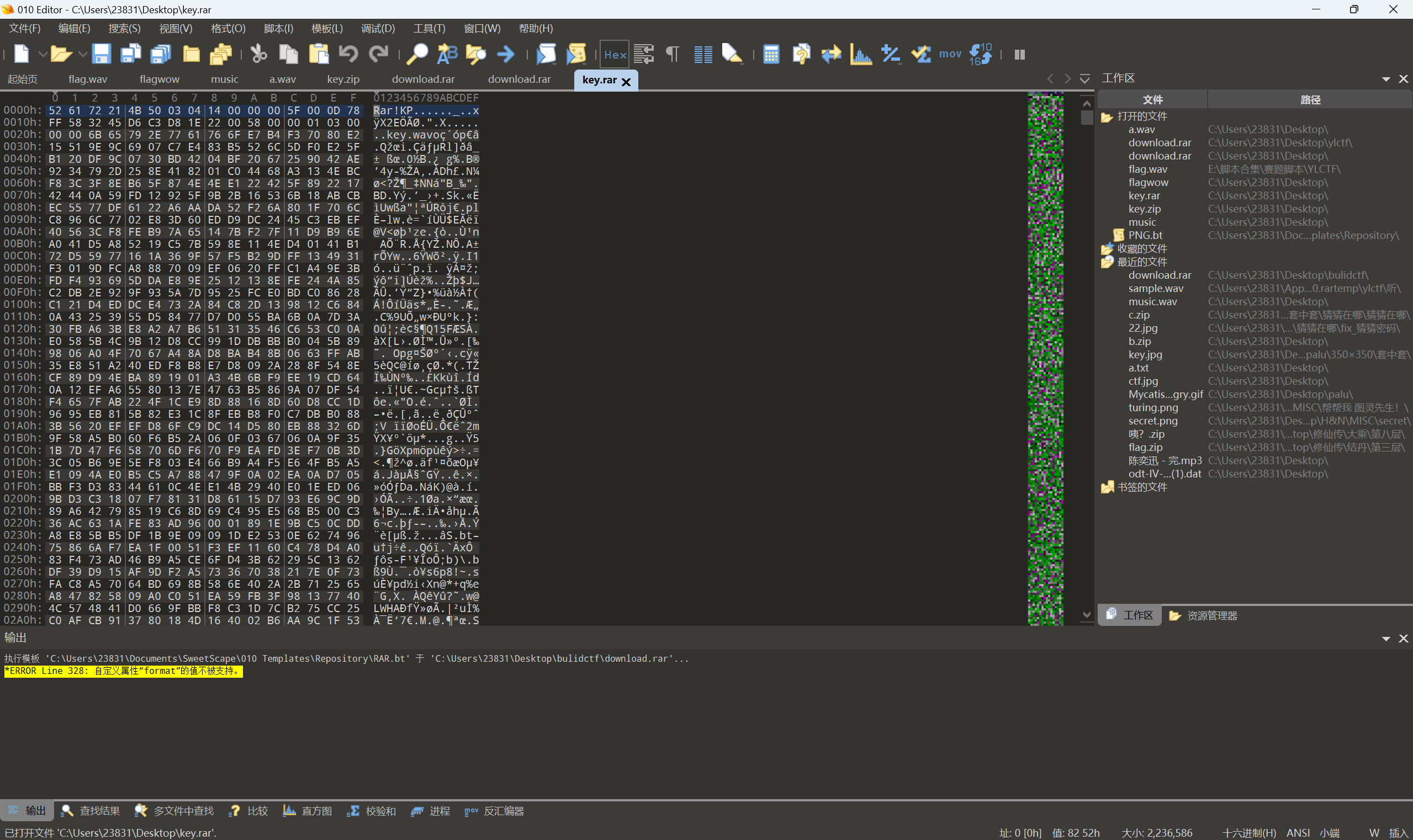Screen dimensions: 1413x840
Task: Open the Calculator tool
Action: coord(771,54)
